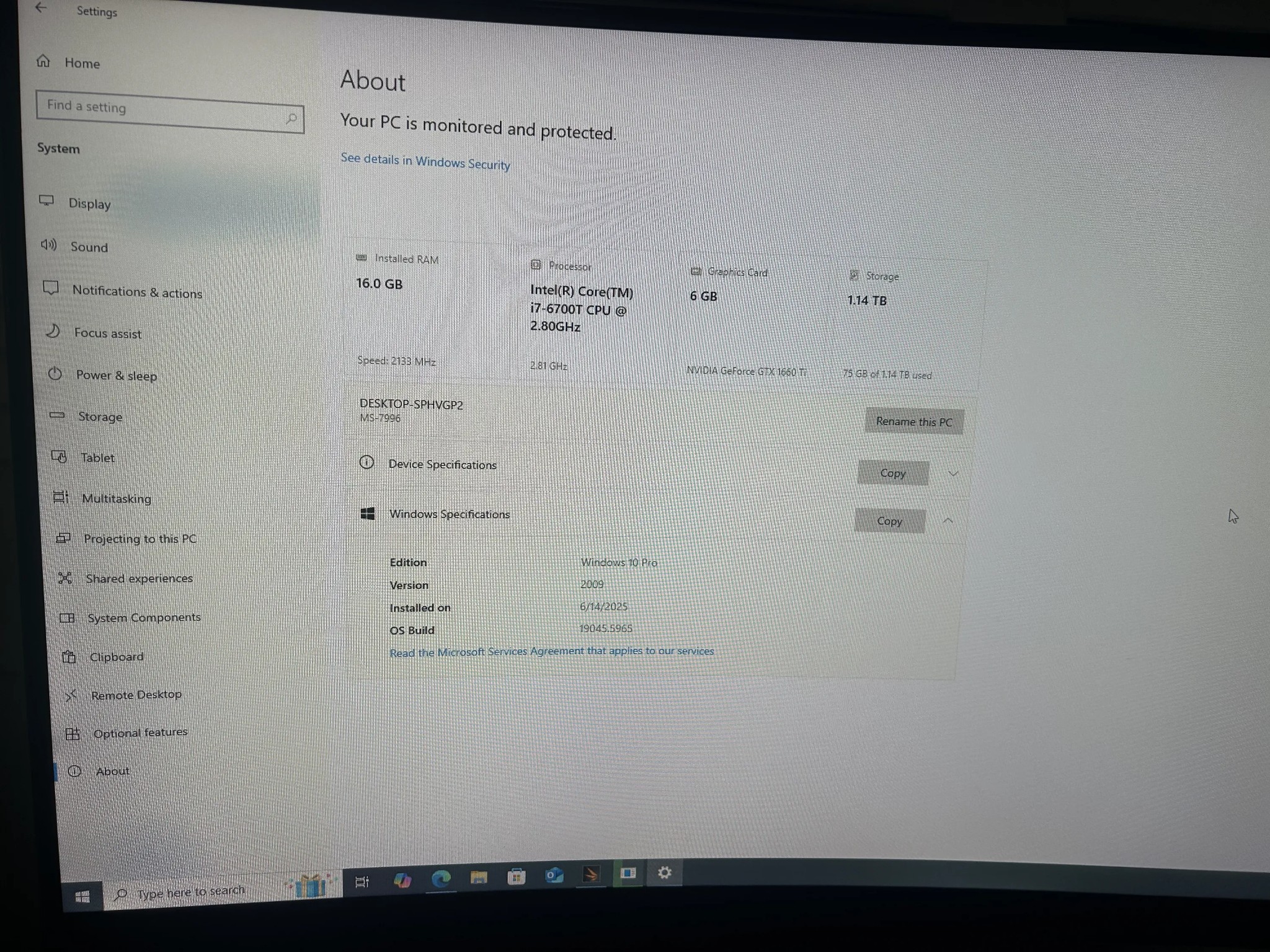
Task: Open Focus assist page
Action: [x=108, y=333]
